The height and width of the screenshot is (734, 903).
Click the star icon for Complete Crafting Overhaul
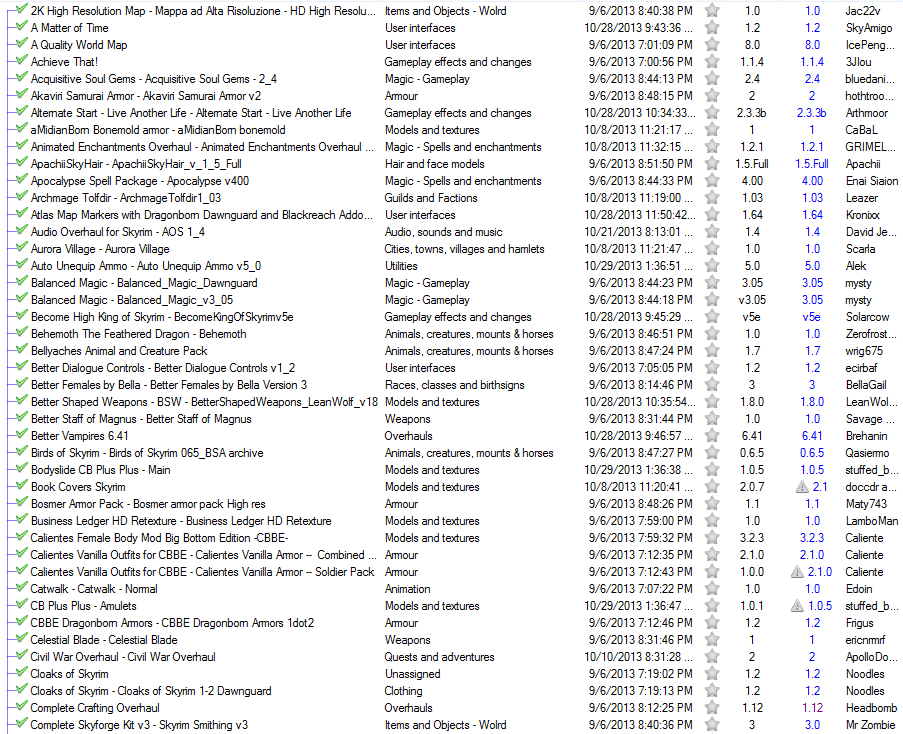tap(712, 707)
